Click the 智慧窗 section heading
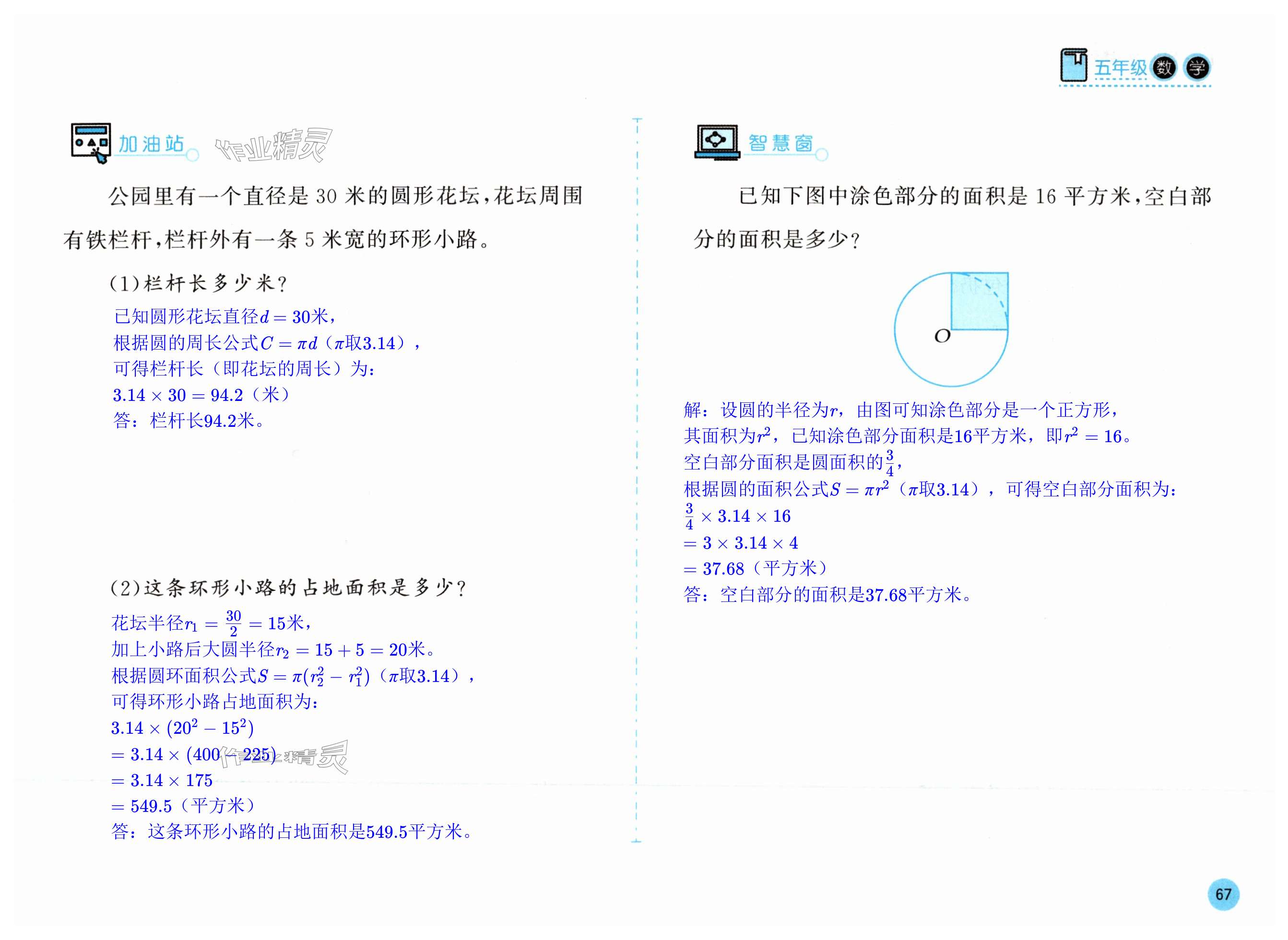Viewport: 1288px width, 940px height. 781,143
